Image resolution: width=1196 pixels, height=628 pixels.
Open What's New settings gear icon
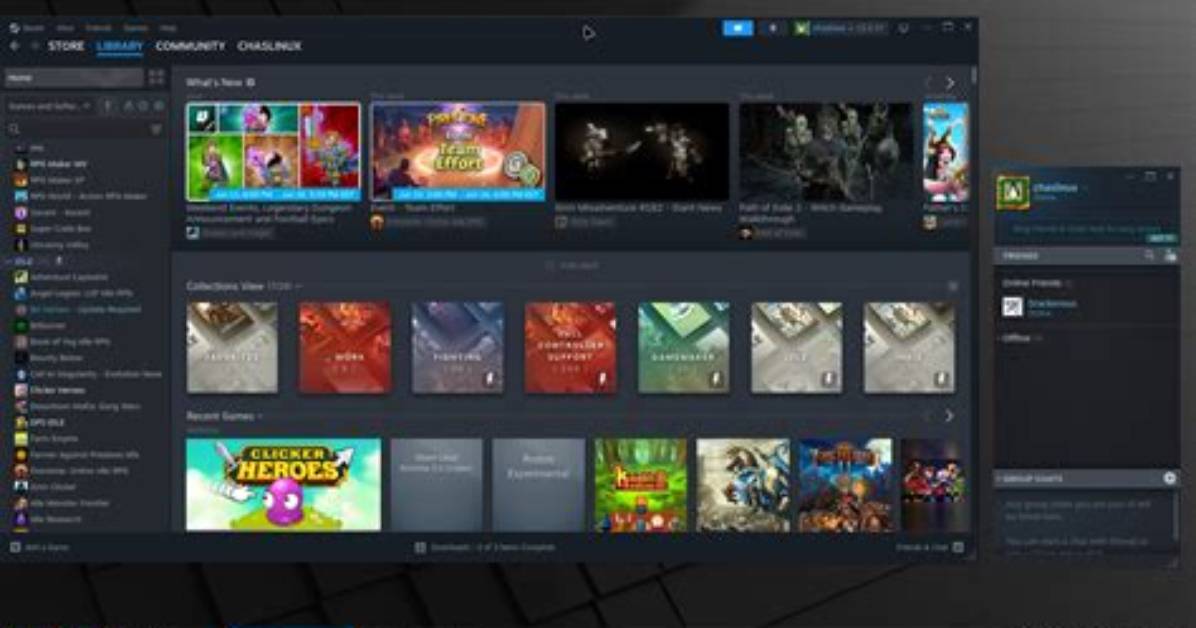point(250,82)
